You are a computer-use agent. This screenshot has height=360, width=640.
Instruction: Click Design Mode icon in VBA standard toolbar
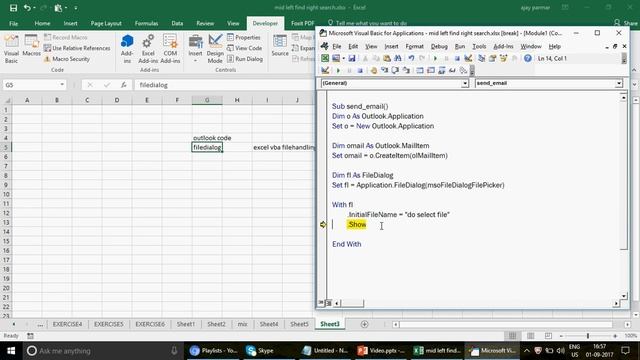pyautogui.click(x=468, y=58)
